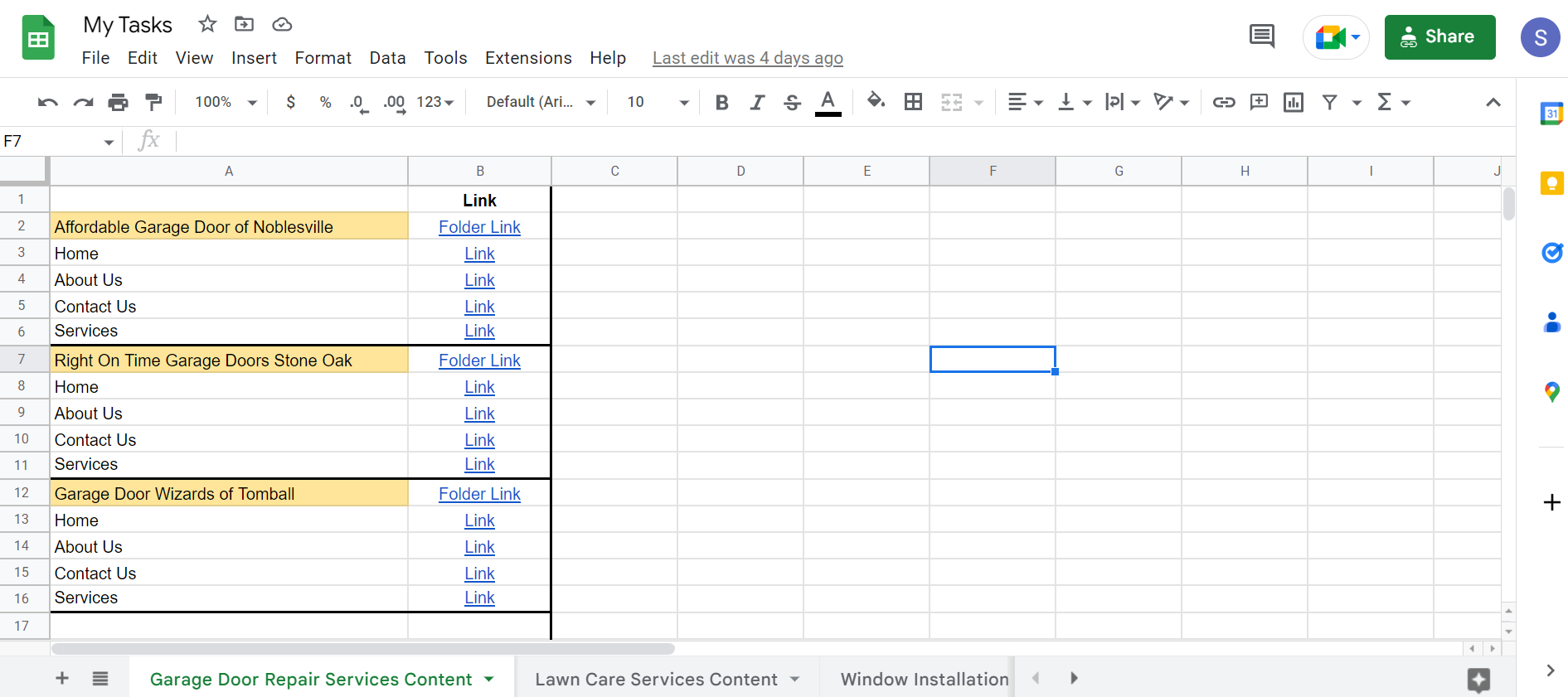Open the File menu

click(95, 58)
